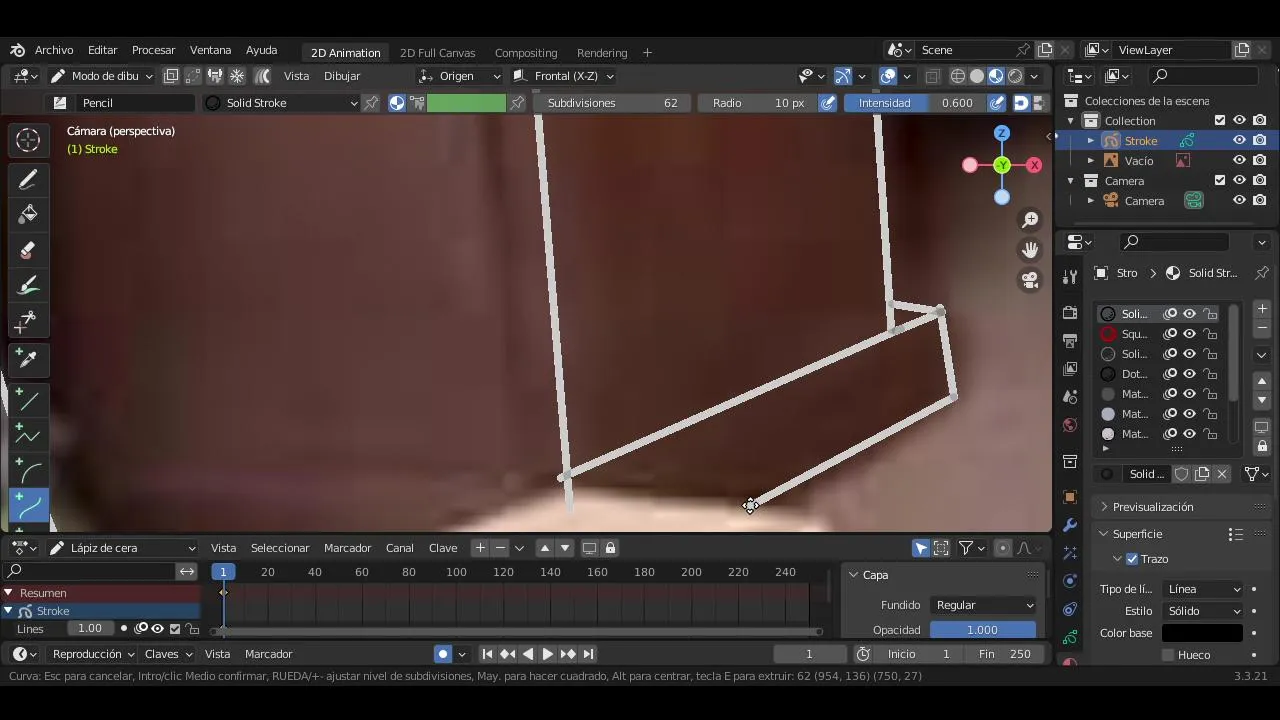Open the Frontal (X-Z) plane dropdown

[563, 76]
